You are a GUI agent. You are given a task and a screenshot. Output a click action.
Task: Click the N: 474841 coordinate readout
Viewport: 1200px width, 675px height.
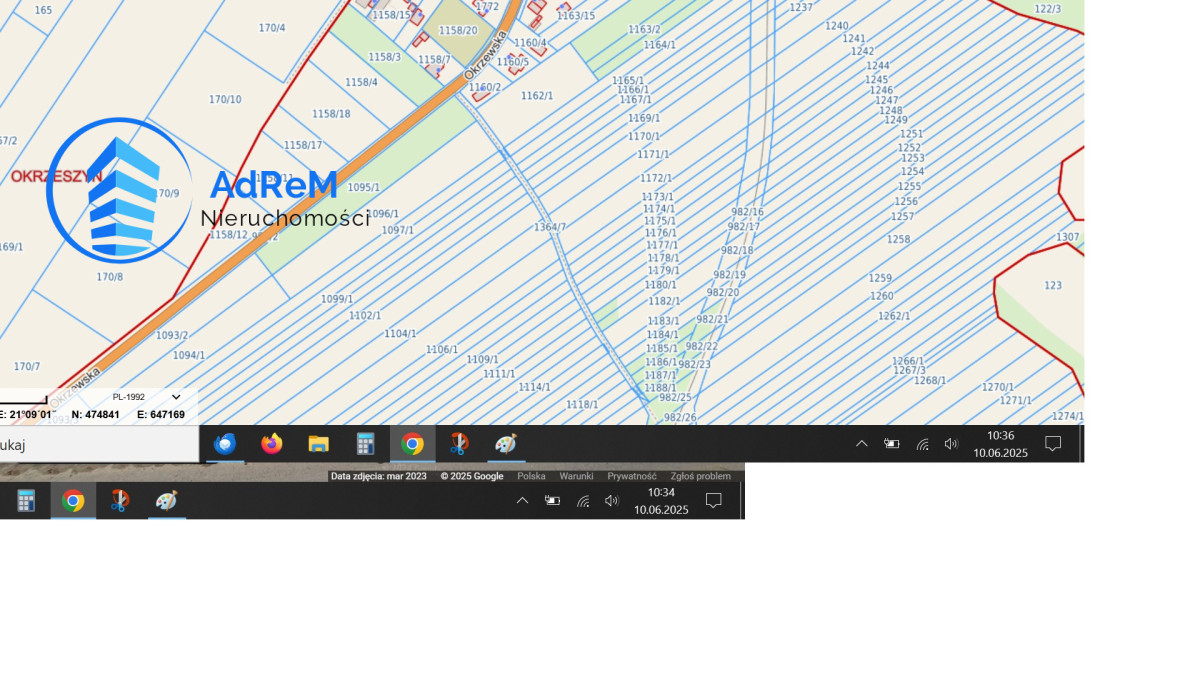(x=95, y=414)
